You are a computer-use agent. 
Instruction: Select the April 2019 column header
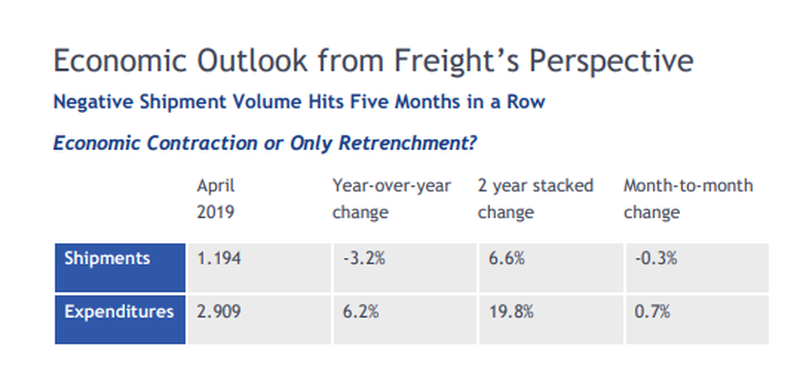click(216, 199)
